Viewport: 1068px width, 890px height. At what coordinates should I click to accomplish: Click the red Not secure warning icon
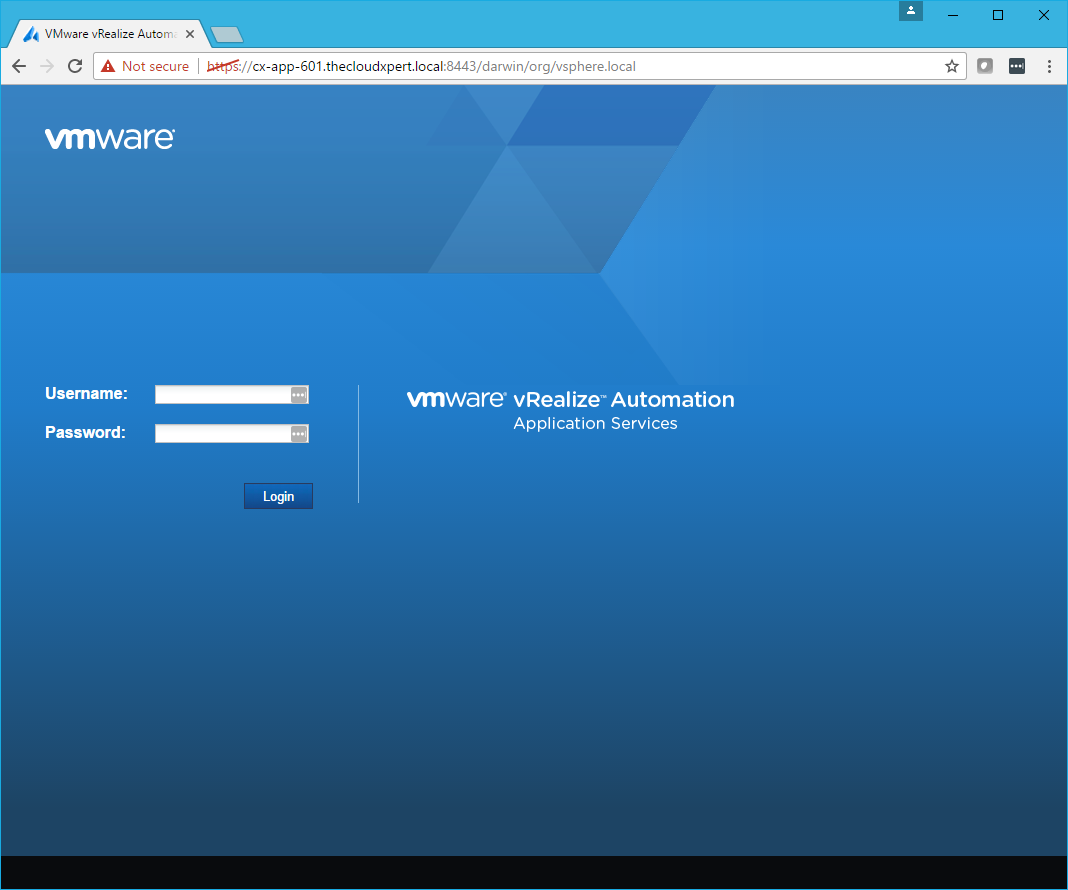[x=108, y=66]
